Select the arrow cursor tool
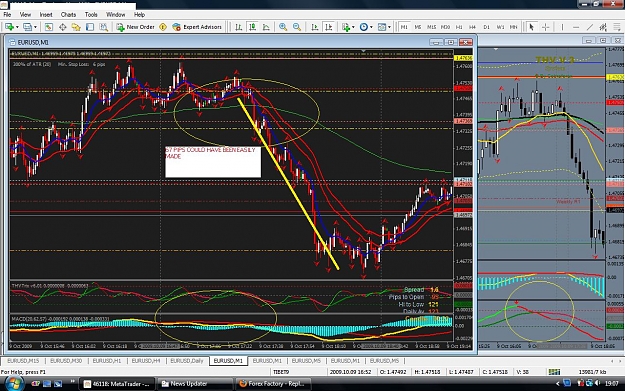Viewport: 625px width, 391px height. pyautogui.click(x=531, y=27)
